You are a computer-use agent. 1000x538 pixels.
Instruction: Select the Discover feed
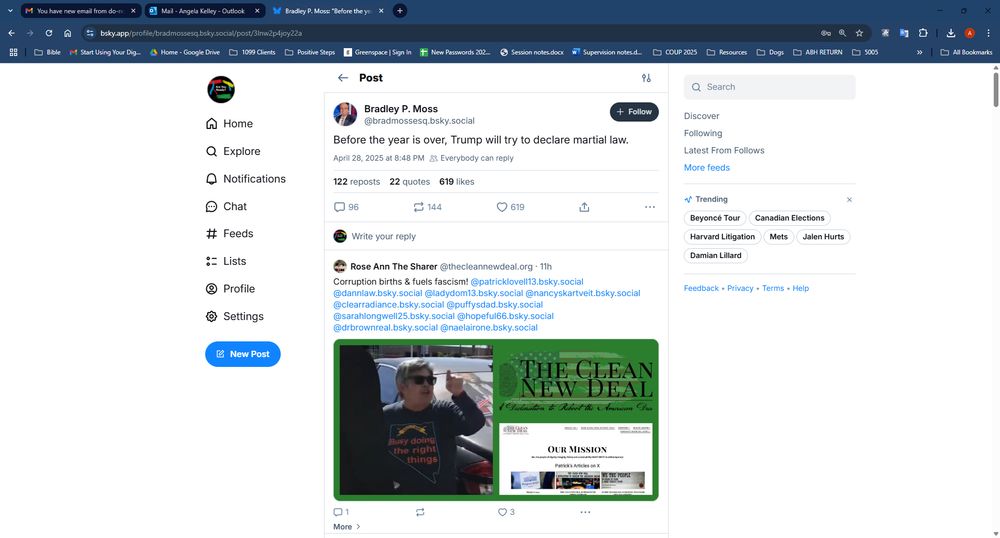click(x=702, y=116)
